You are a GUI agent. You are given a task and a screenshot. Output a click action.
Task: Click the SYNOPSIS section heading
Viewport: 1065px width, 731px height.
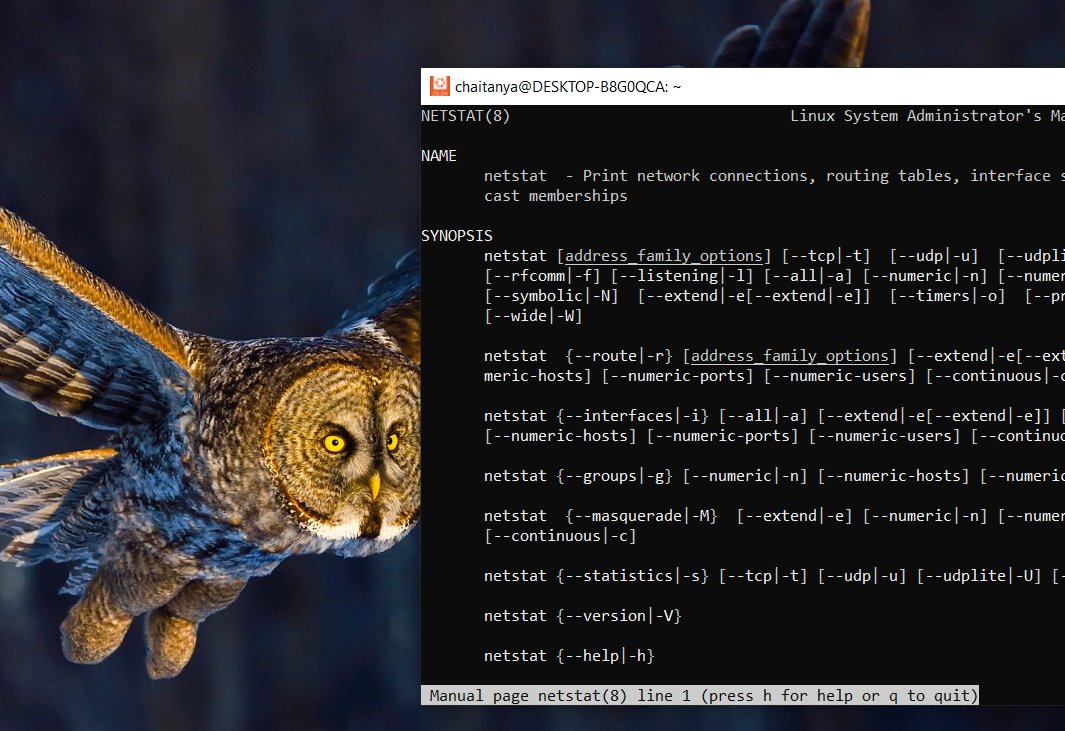click(x=456, y=235)
